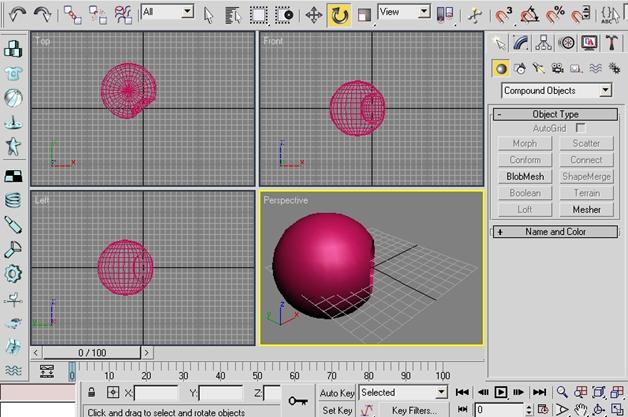Click the Select Object arrow tool
628x417 pixels.
click(208, 14)
